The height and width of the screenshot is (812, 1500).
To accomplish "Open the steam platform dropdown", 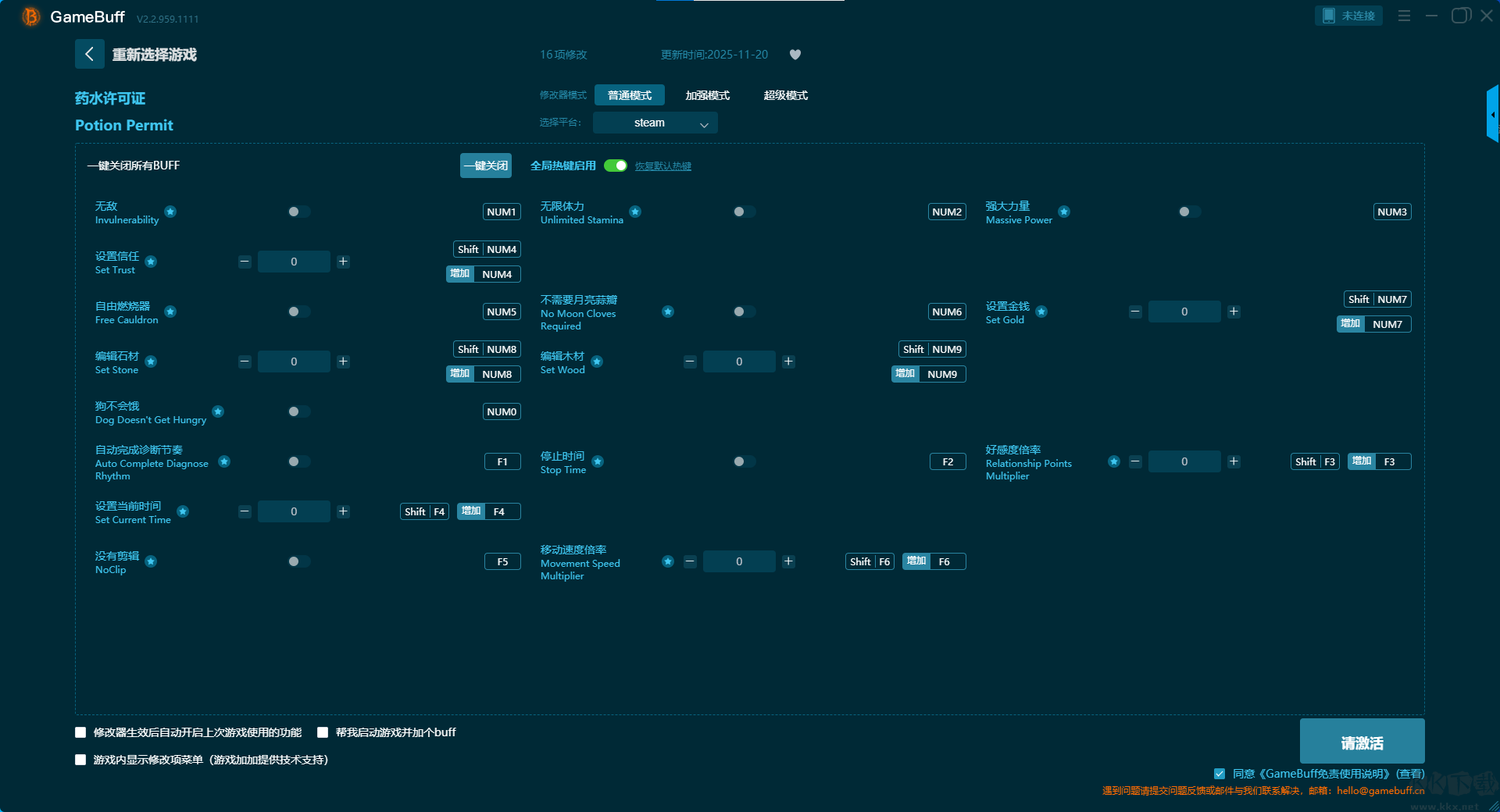I will tap(655, 123).
